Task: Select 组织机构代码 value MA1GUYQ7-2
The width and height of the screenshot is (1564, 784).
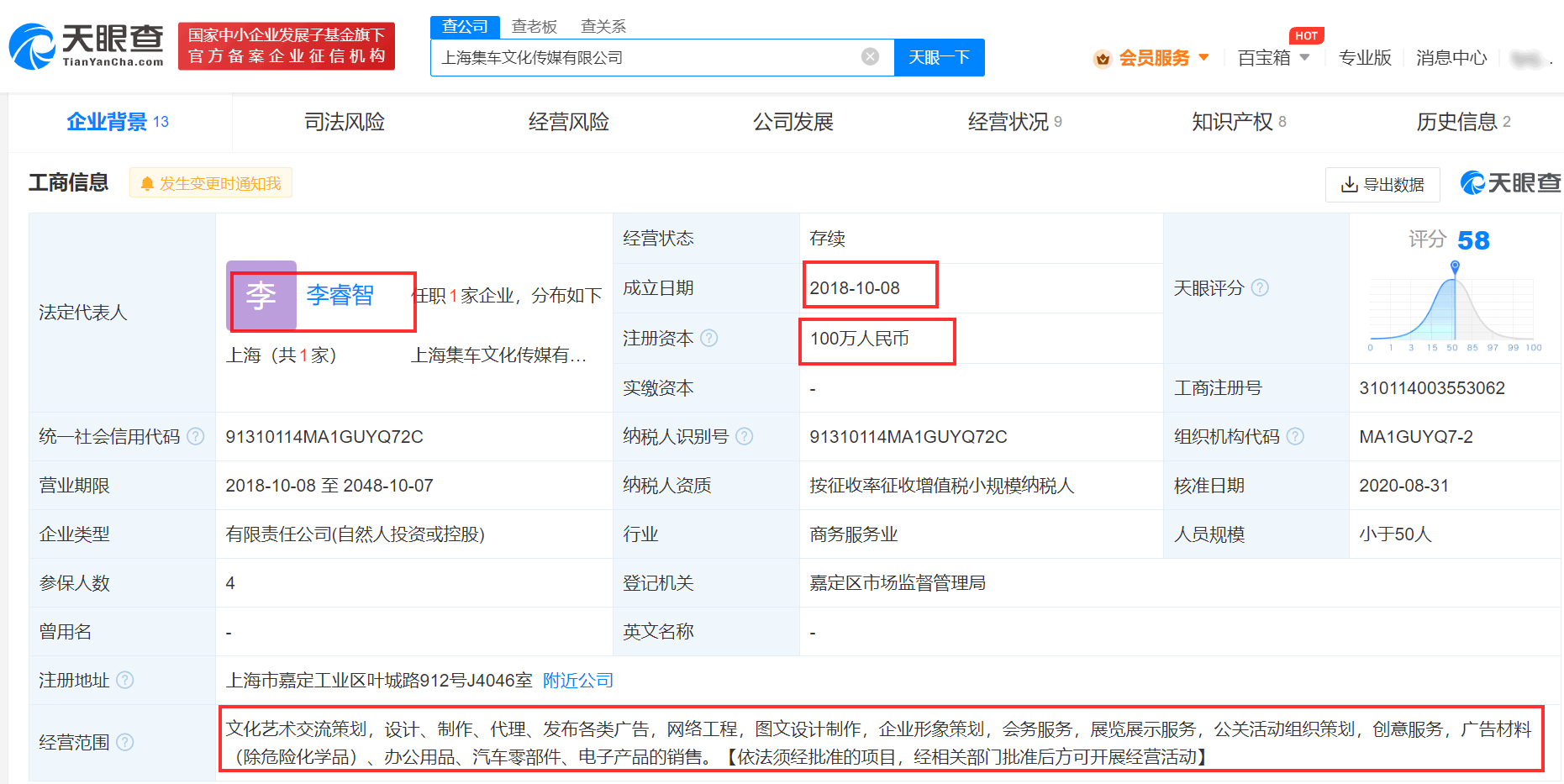Action: (1416, 437)
